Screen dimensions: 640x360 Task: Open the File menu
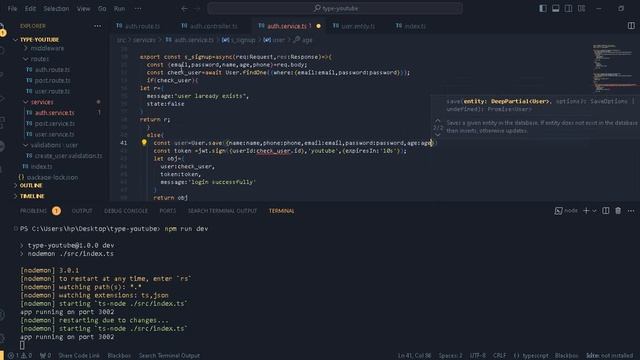[12, 9]
